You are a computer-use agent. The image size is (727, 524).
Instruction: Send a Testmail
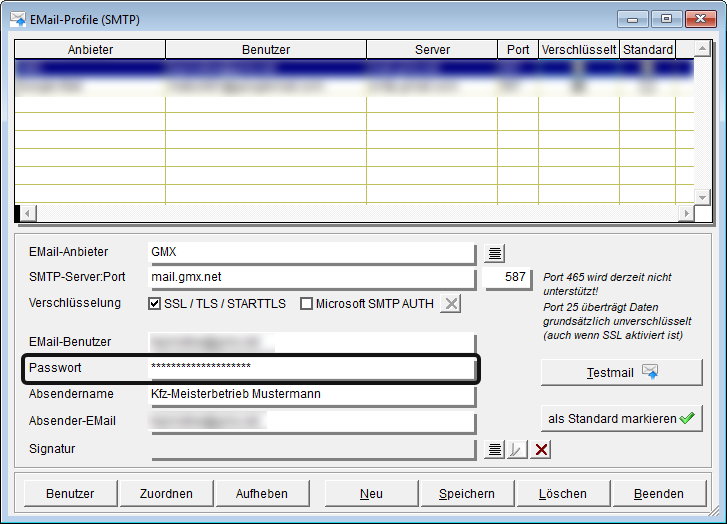point(622,372)
